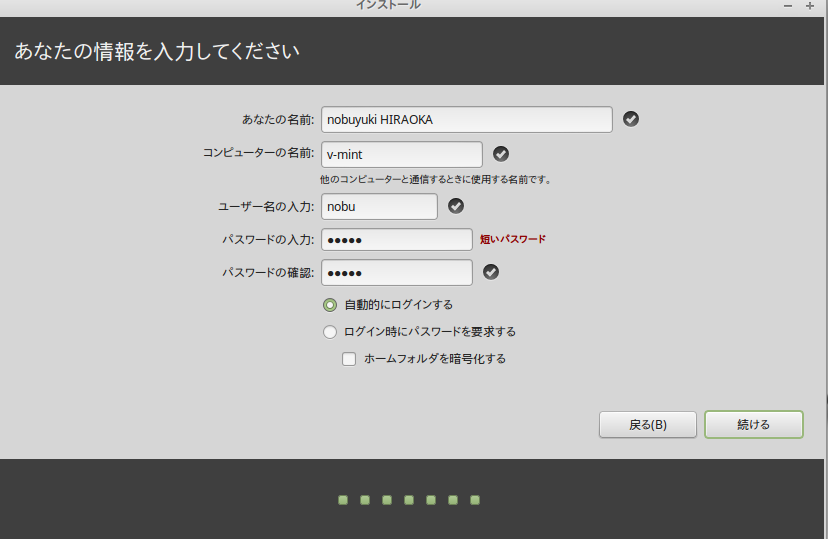Enable the ホームフォルダを暗号化する checkbox
This screenshot has width=828, height=539.
pos(349,359)
